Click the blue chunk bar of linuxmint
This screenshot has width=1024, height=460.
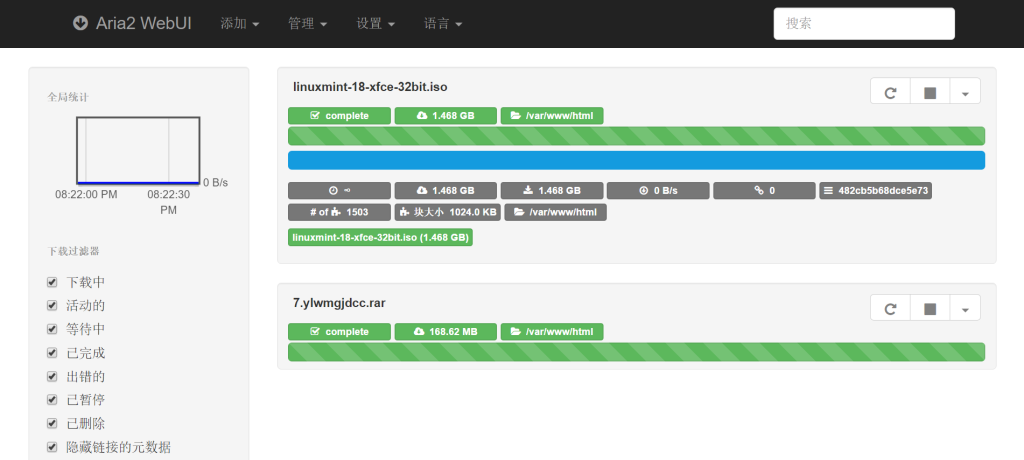[x=636, y=160]
